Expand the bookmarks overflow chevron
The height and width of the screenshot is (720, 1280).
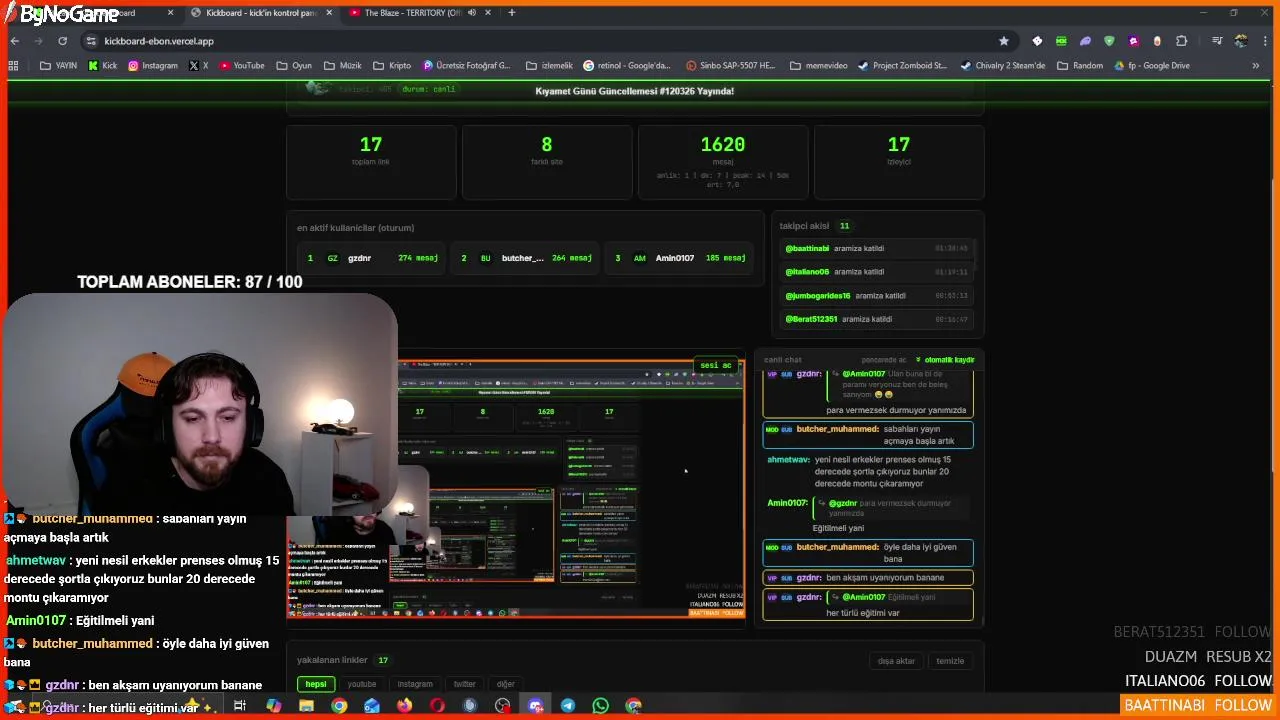coord(1256,66)
